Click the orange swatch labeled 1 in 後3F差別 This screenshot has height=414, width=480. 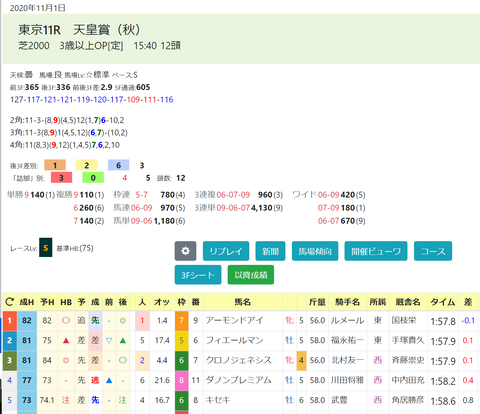coord(55,165)
